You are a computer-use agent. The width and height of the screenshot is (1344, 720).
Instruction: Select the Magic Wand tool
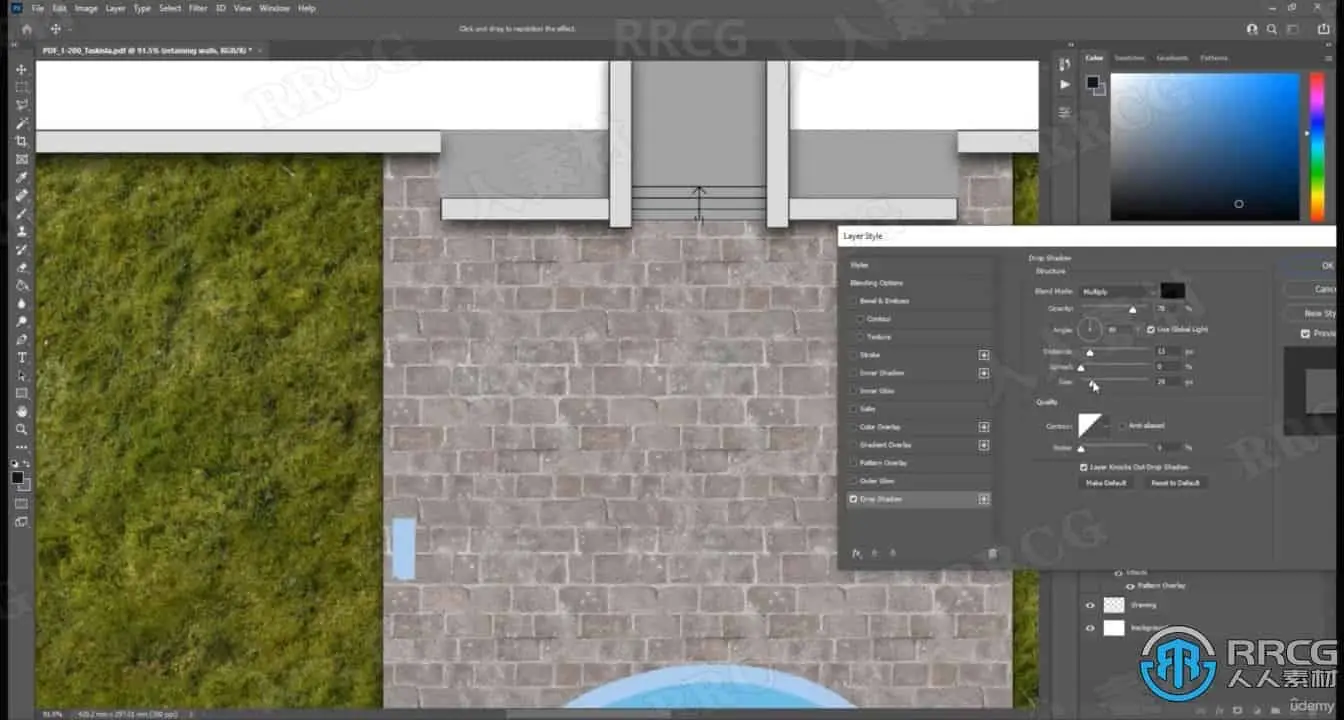click(22, 123)
